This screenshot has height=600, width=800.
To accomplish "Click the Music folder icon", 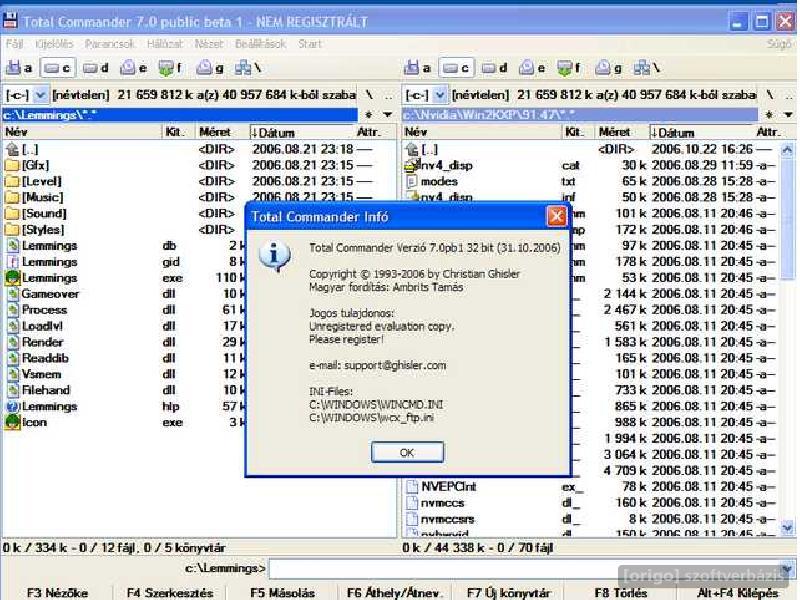I will point(12,197).
